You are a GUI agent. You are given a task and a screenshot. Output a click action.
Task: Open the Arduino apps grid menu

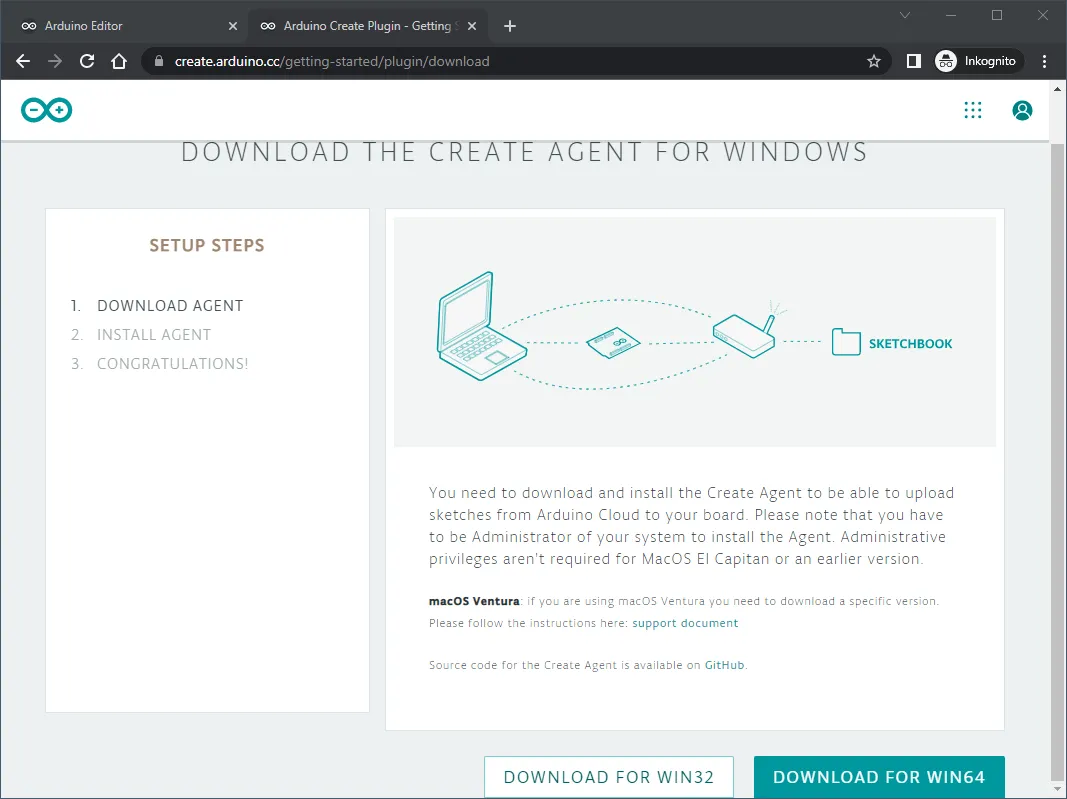click(x=972, y=110)
